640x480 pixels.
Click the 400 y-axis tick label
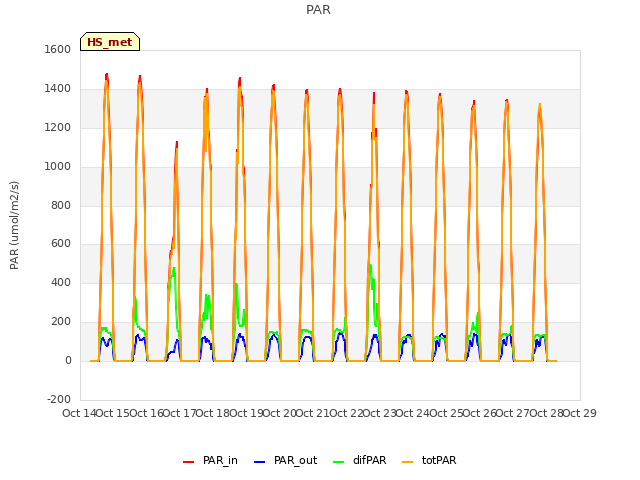tap(61, 282)
